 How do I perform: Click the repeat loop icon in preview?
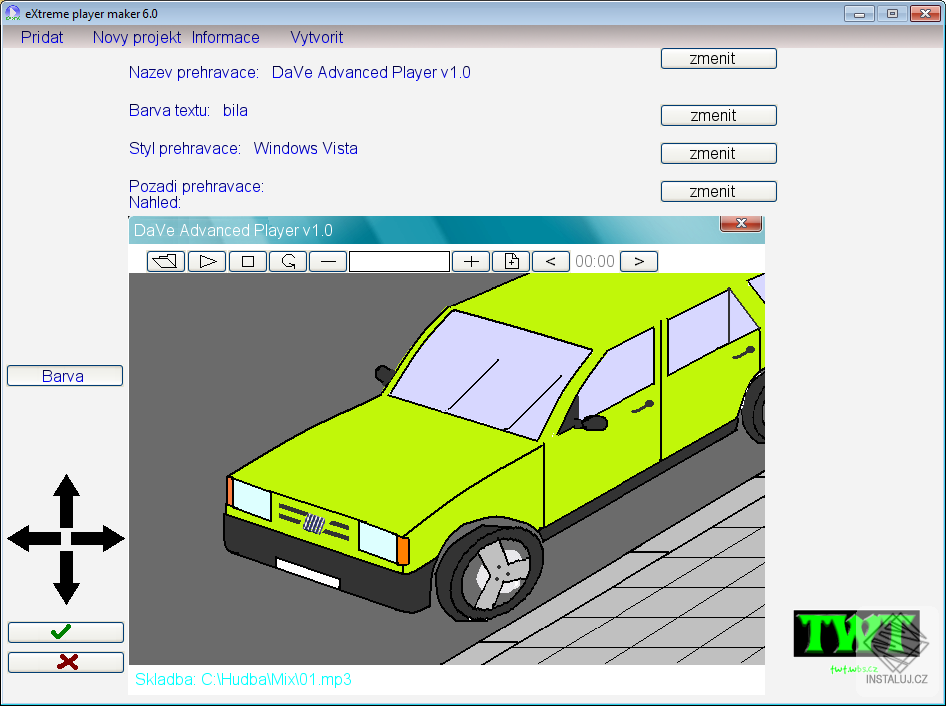(x=288, y=262)
